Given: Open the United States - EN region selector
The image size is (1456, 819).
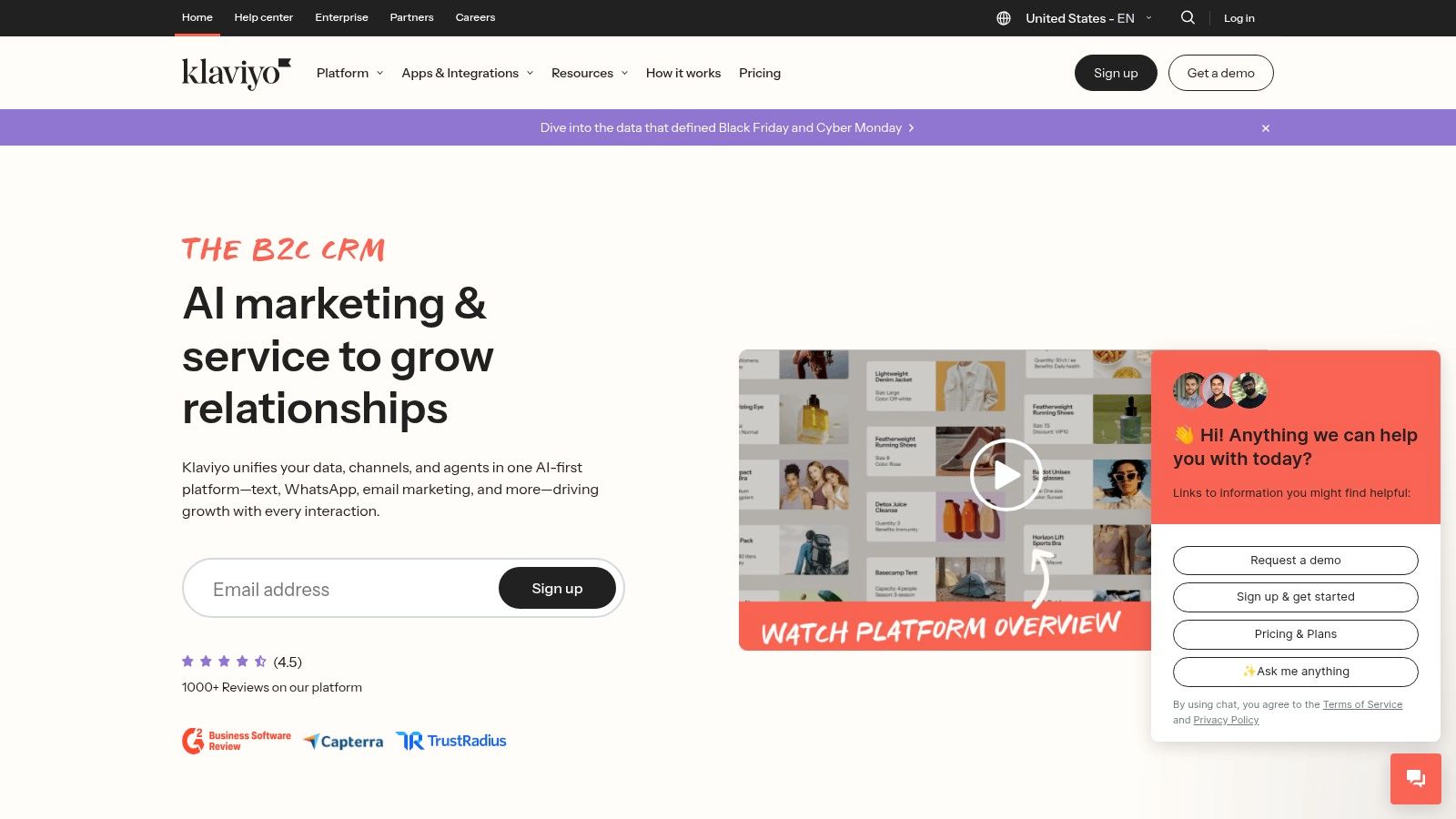Looking at the screenshot, I should coord(1088,18).
